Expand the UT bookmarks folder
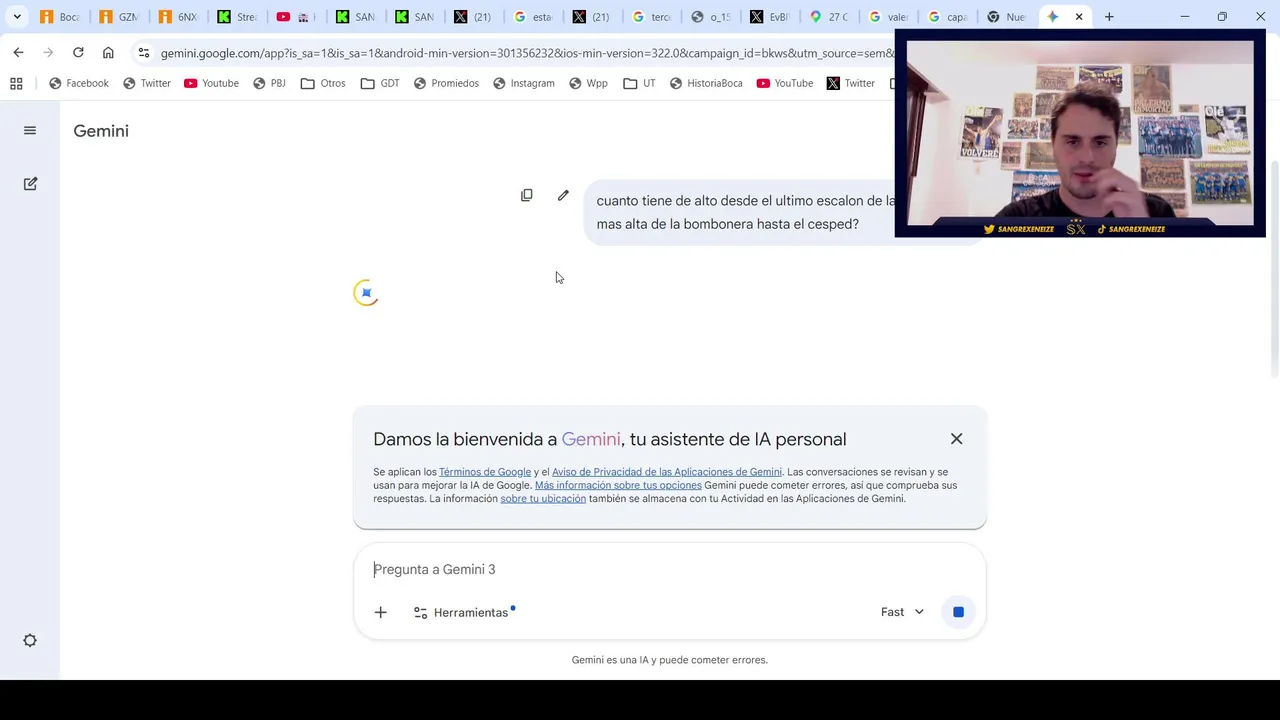Image resolution: width=1280 pixels, height=720 pixels. coord(639,83)
